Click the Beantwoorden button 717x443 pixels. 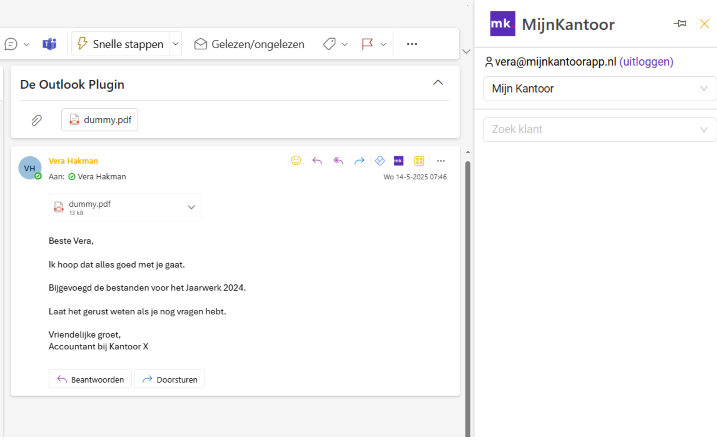click(x=90, y=379)
